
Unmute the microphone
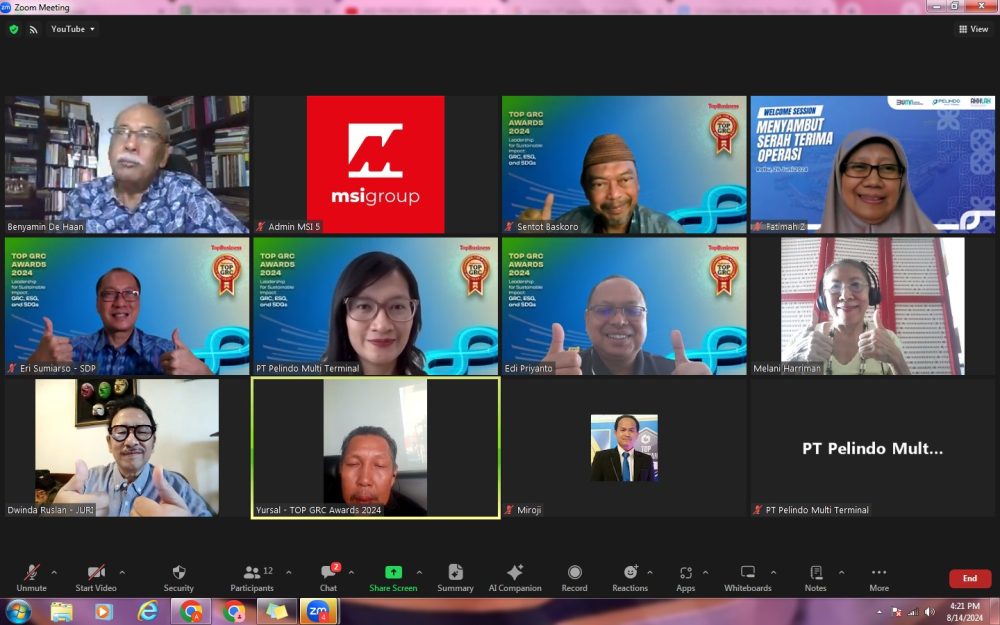31,578
